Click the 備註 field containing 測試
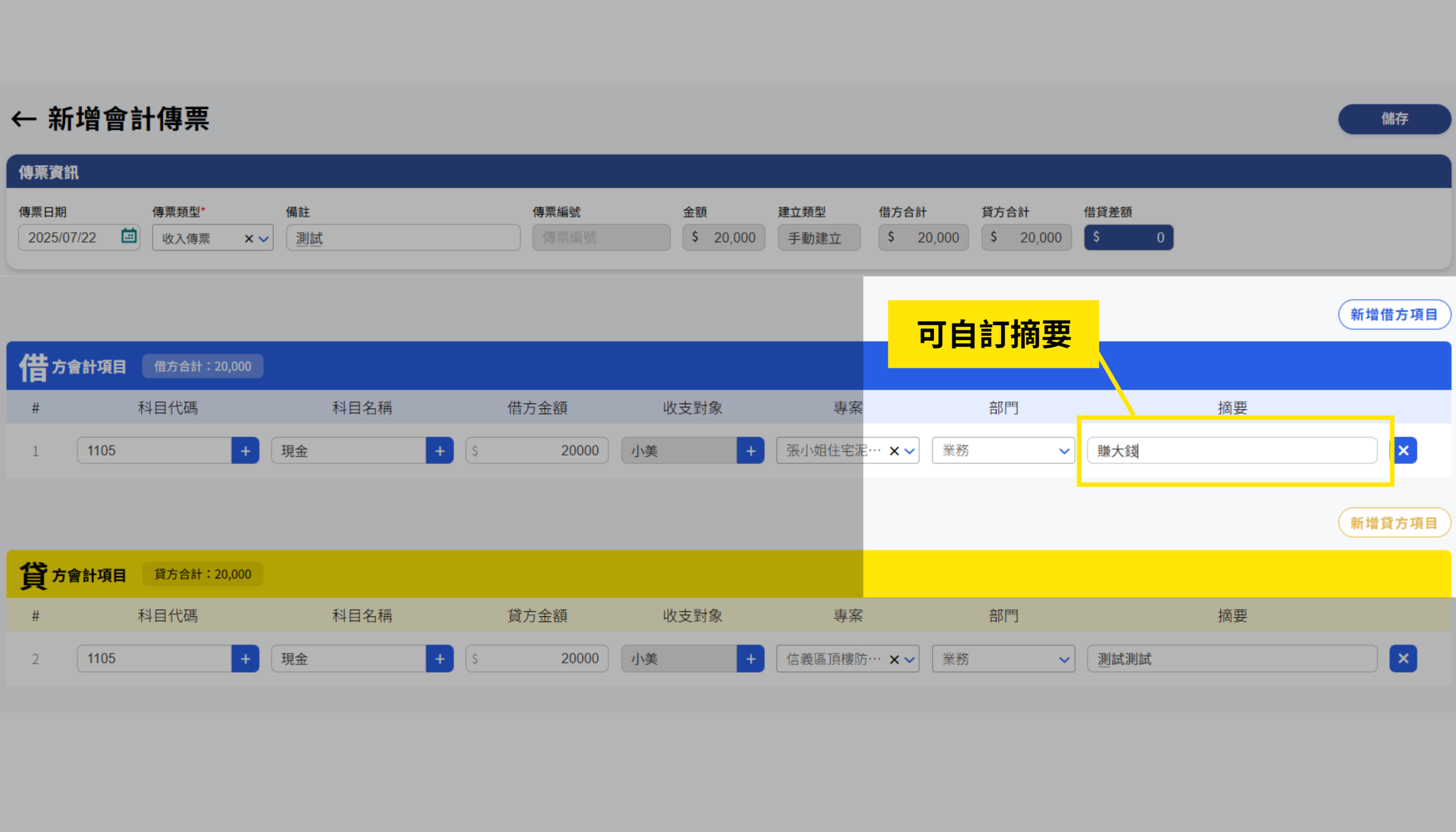The width and height of the screenshot is (1456, 832). click(x=403, y=238)
